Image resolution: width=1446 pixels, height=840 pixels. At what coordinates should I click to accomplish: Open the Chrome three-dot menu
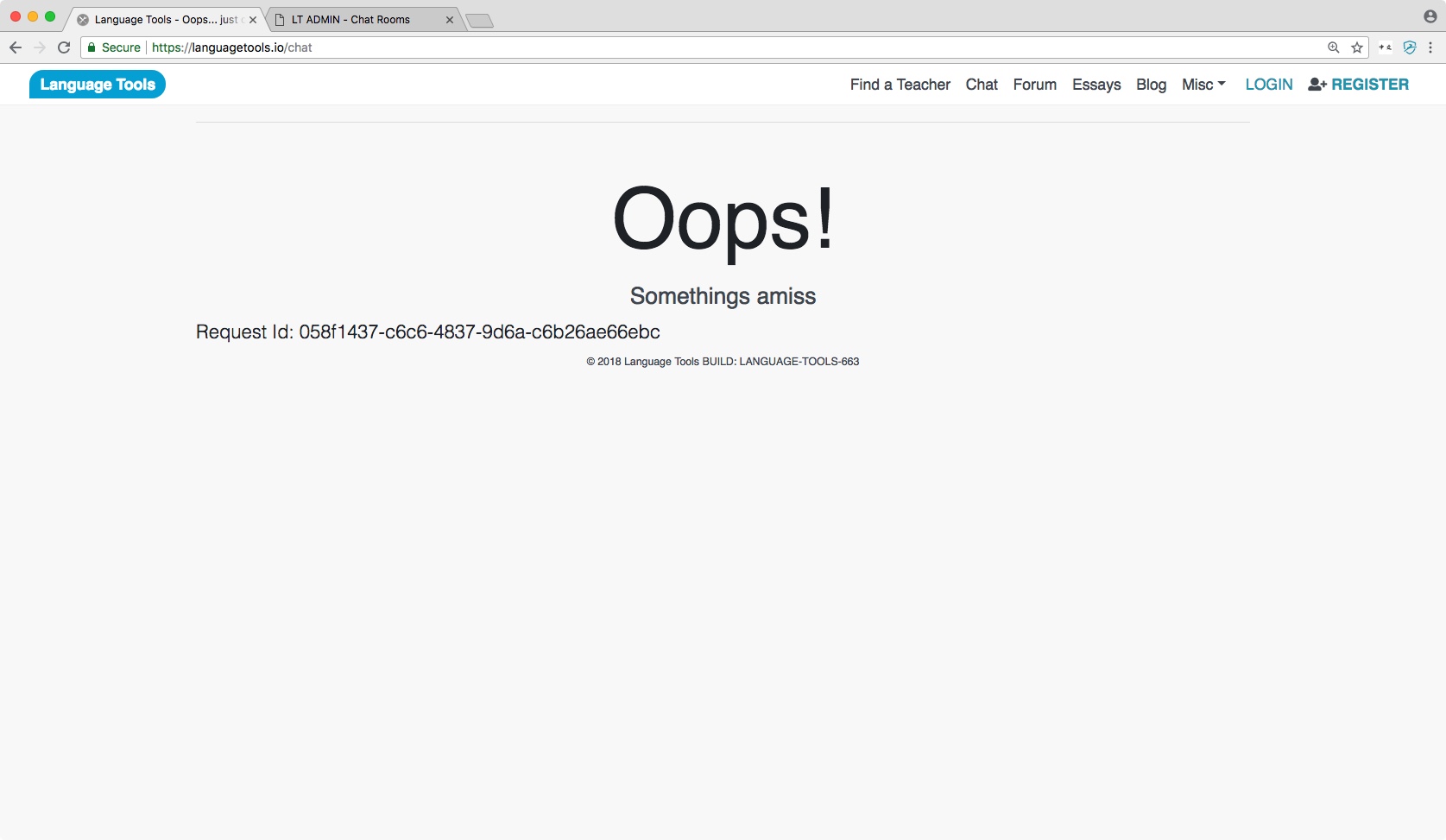[x=1430, y=47]
